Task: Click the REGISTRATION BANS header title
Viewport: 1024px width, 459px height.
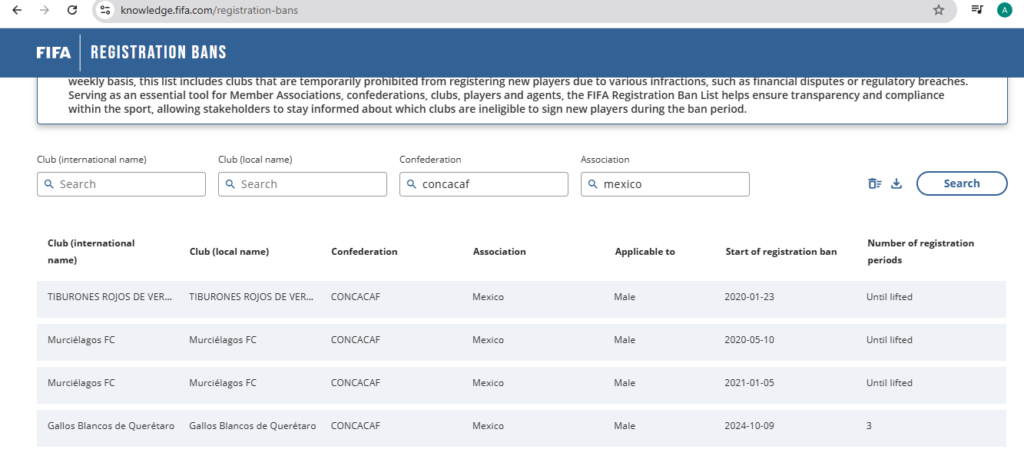Action: point(159,53)
